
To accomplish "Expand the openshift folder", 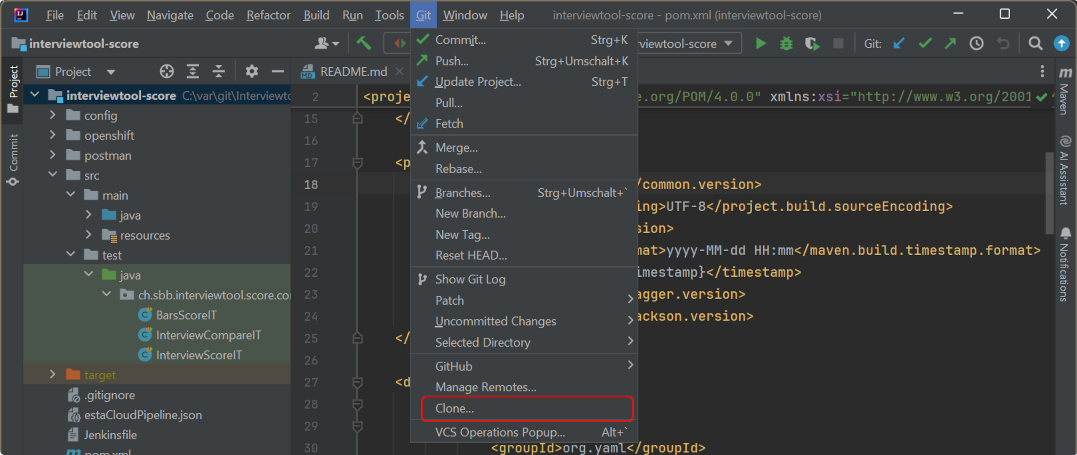I will (52, 135).
